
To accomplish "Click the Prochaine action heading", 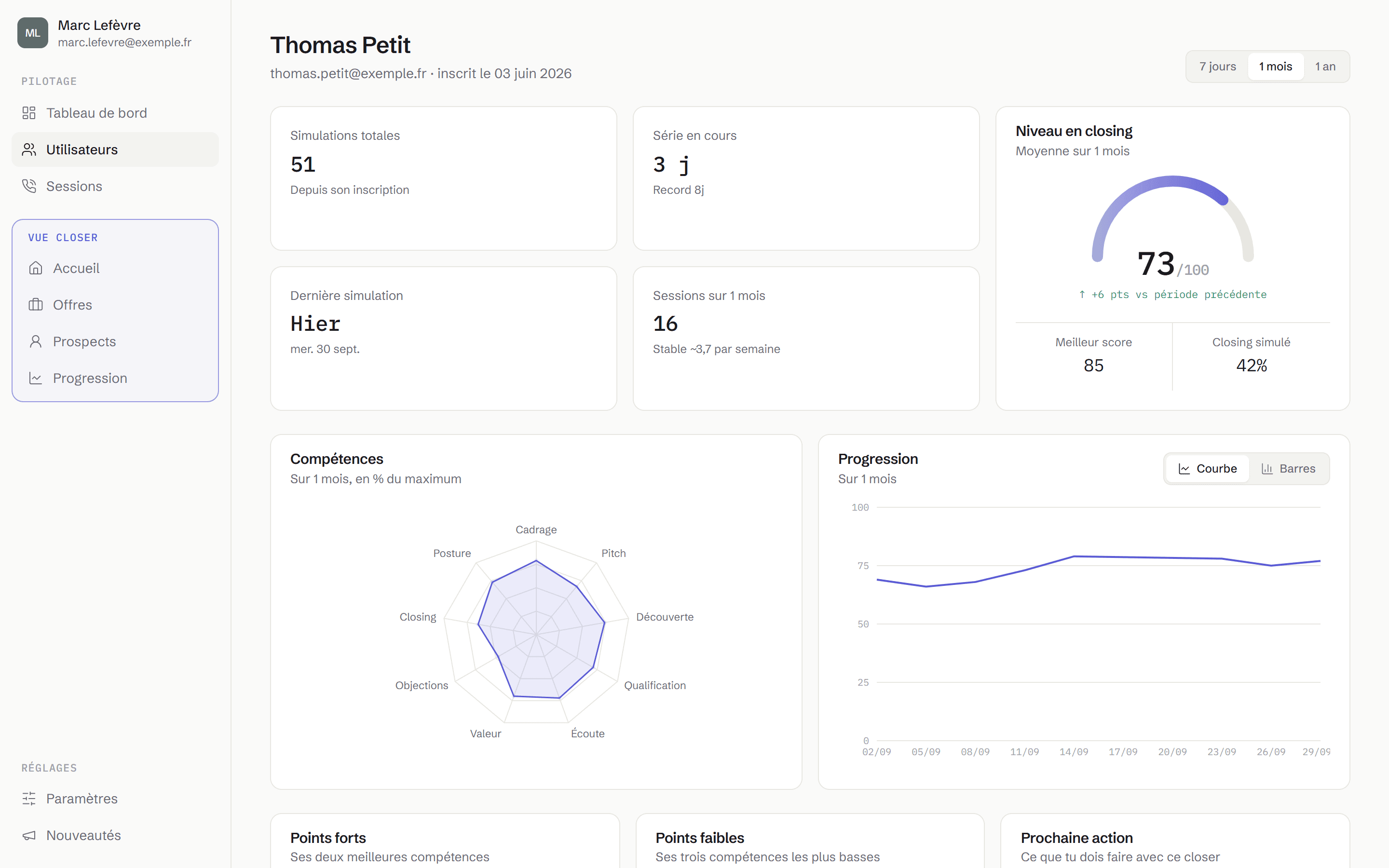I will tap(1077, 838).
